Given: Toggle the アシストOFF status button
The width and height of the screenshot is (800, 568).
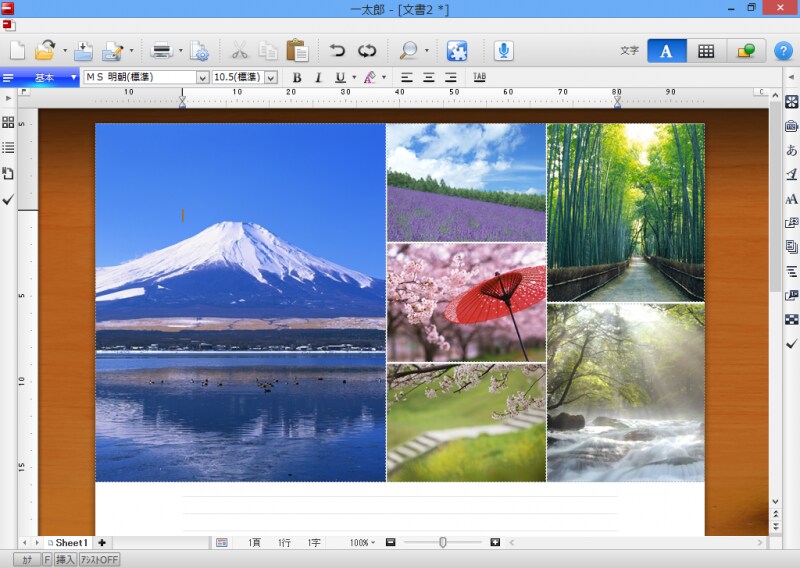Looking at the screenshot, I should [x=99, y=560].
